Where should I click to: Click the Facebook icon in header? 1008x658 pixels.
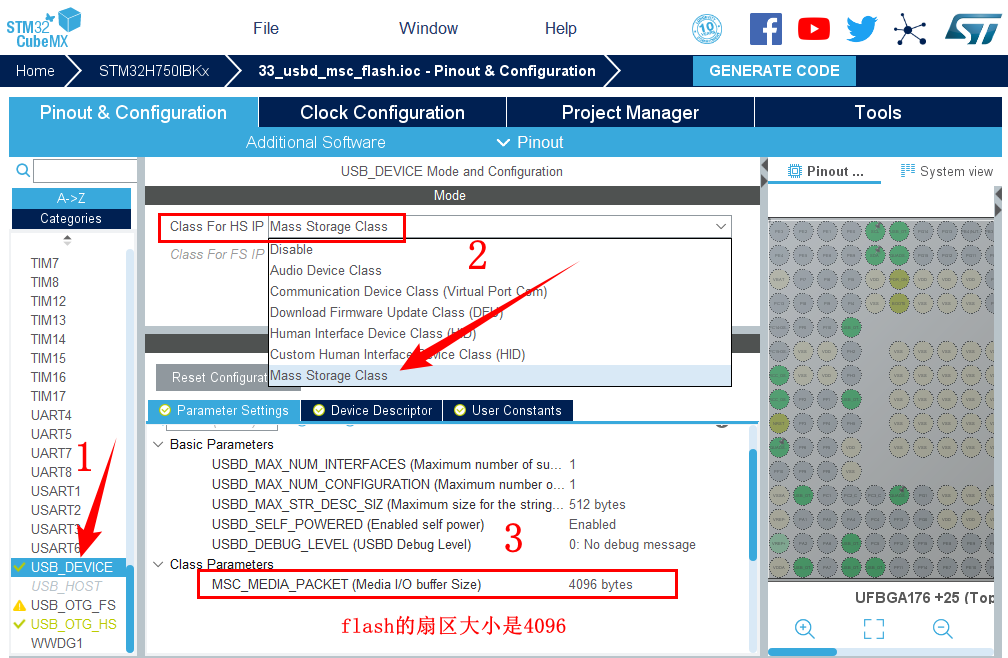click(765, 28)
